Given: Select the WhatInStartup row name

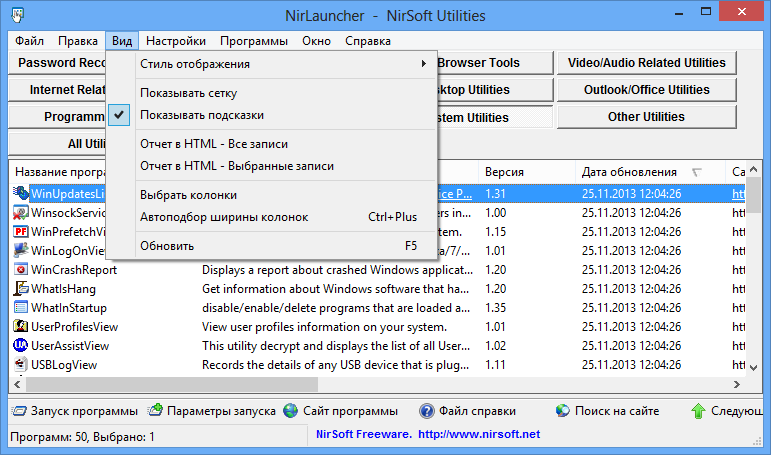Looking at the screenshot, I should point(69,308).
